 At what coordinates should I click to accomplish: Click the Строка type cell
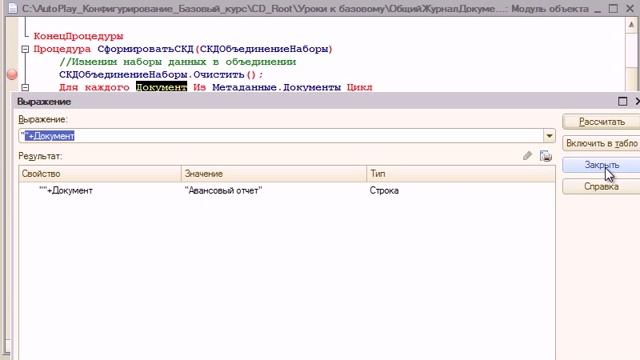pyautogui.click(x=384, y=191)
